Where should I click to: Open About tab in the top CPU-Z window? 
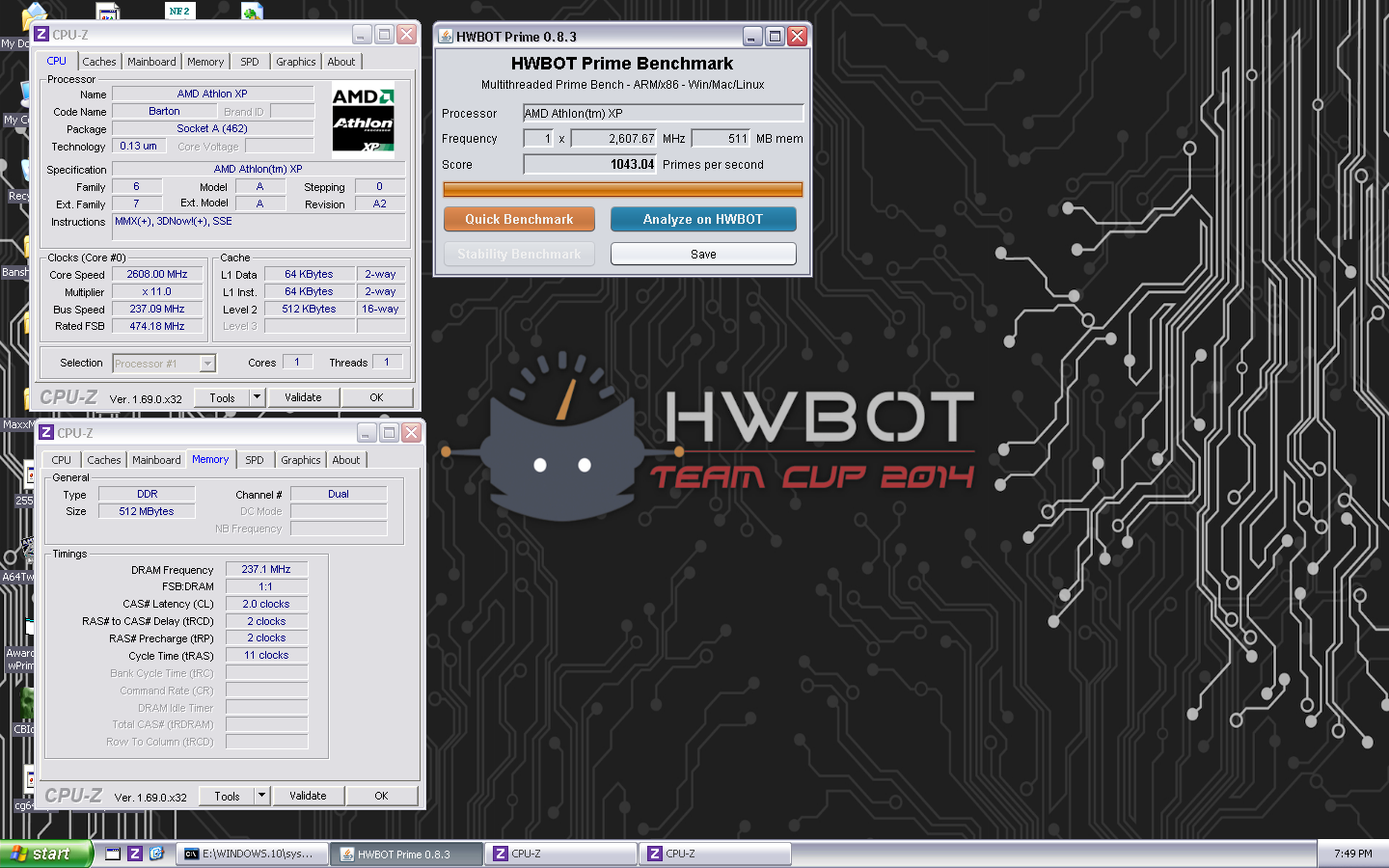tap(341, 62)
